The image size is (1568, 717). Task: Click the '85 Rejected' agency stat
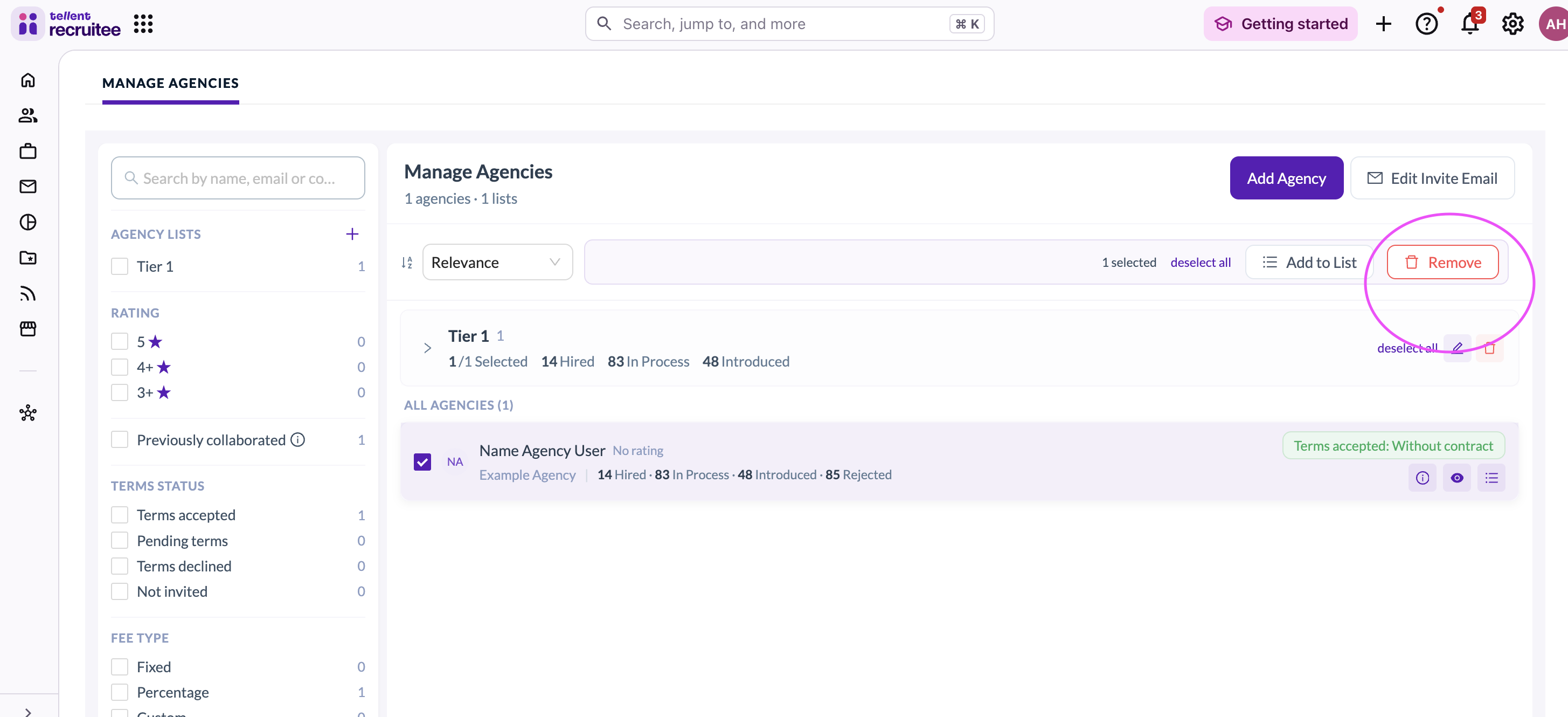(x=858, y=474)
